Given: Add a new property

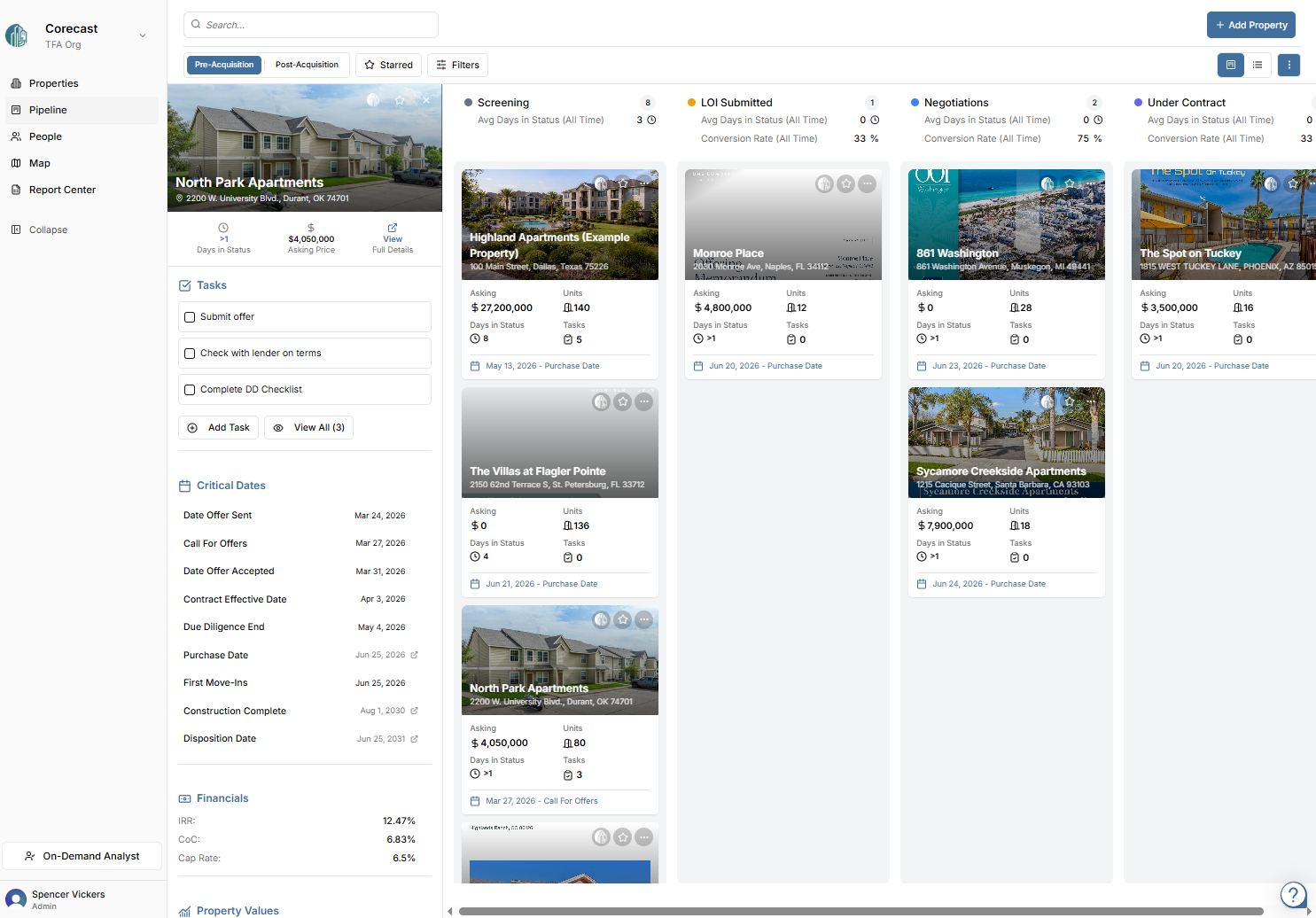Looking at the screenshot, I should click(x=1250, y=25).
